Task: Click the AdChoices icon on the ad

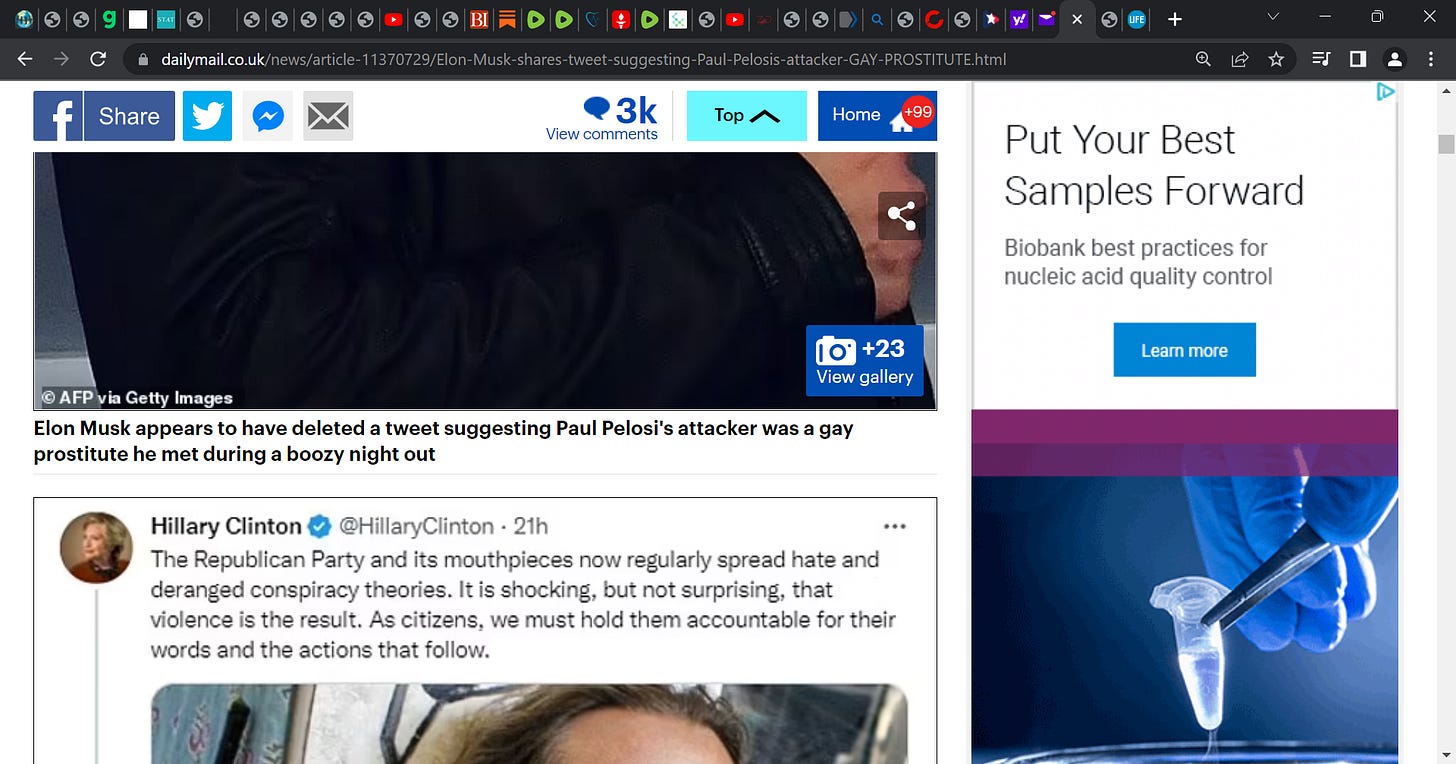Action: (x=1385, y=92)
